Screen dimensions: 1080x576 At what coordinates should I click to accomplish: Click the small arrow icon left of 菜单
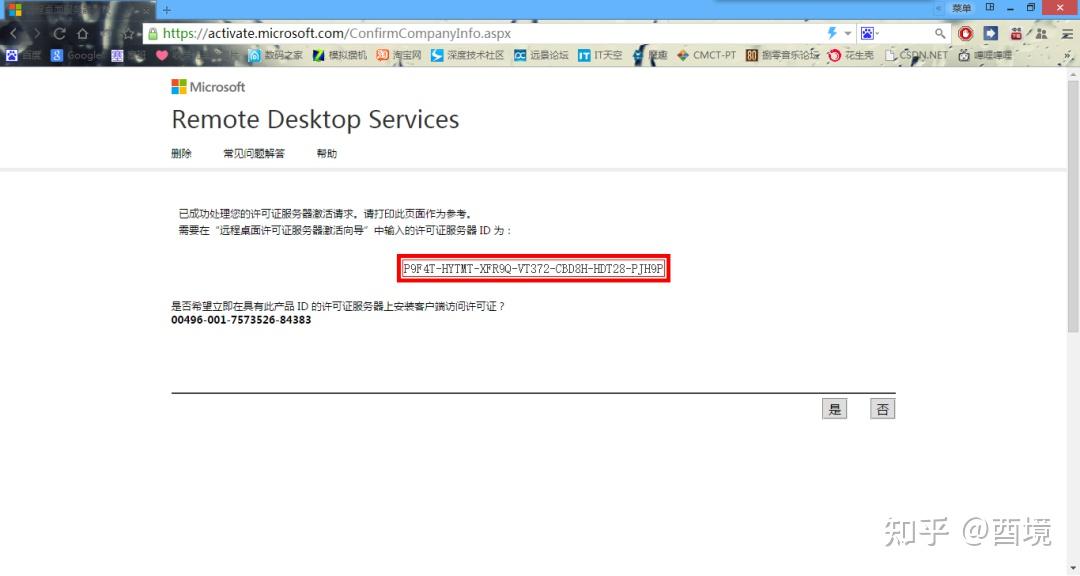[939, 8]
